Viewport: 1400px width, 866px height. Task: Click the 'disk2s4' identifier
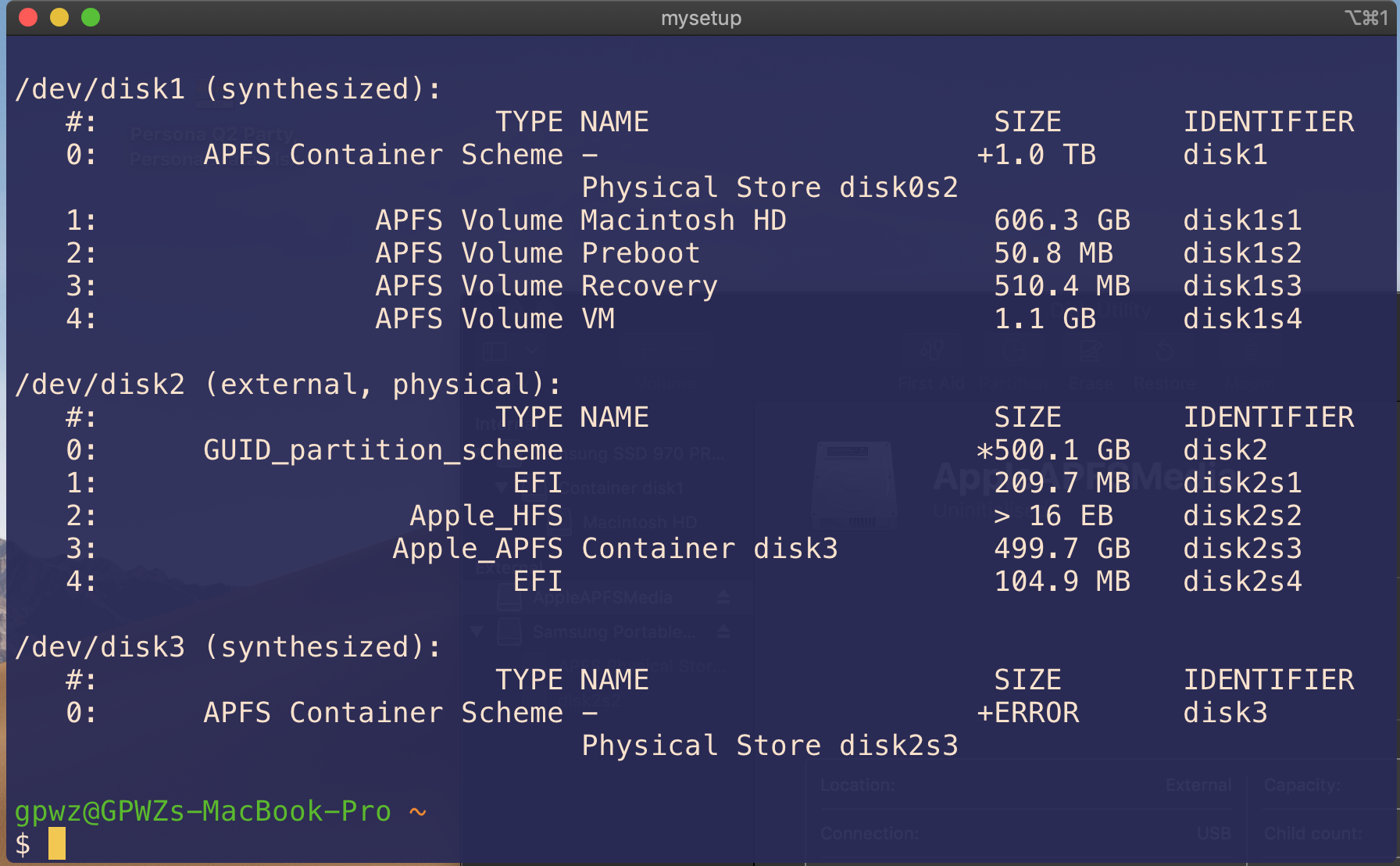coord(1242,582)
